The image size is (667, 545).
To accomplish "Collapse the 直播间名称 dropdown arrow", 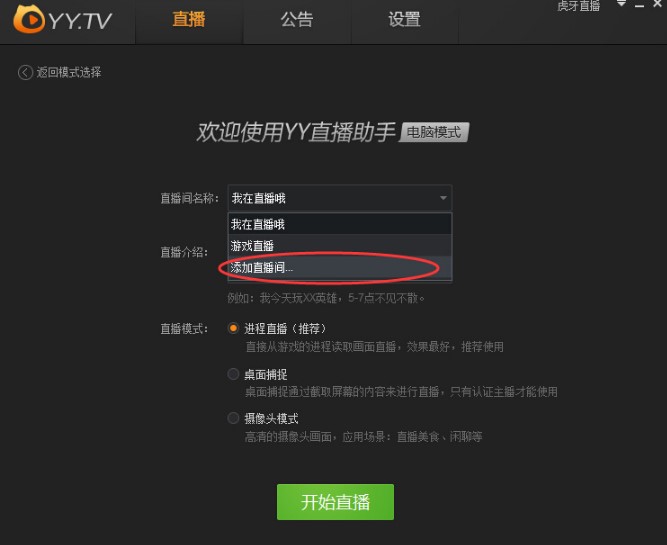I will (443, 198).
